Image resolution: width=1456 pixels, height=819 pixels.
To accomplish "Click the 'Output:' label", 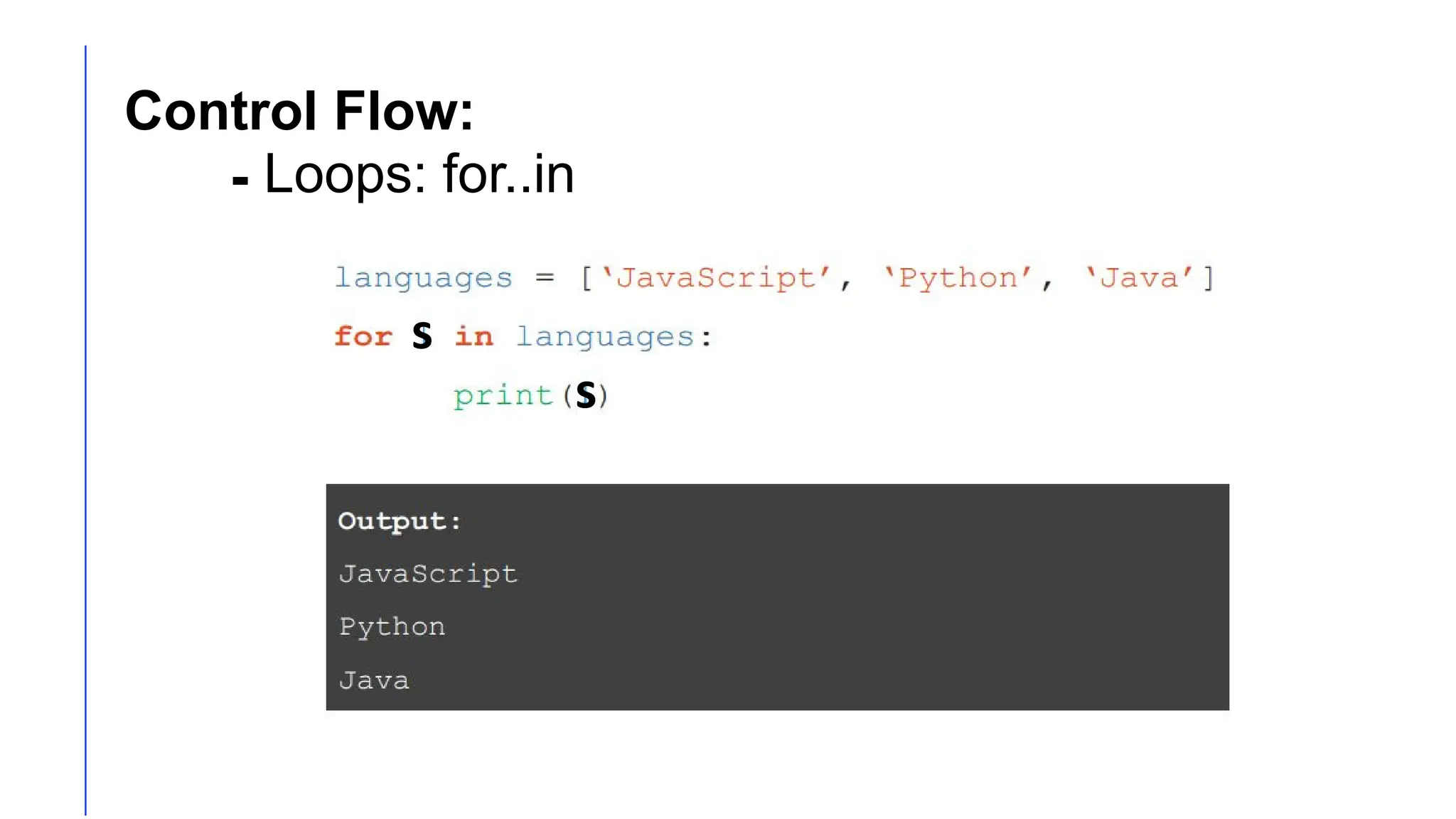I will click(400, 522).
